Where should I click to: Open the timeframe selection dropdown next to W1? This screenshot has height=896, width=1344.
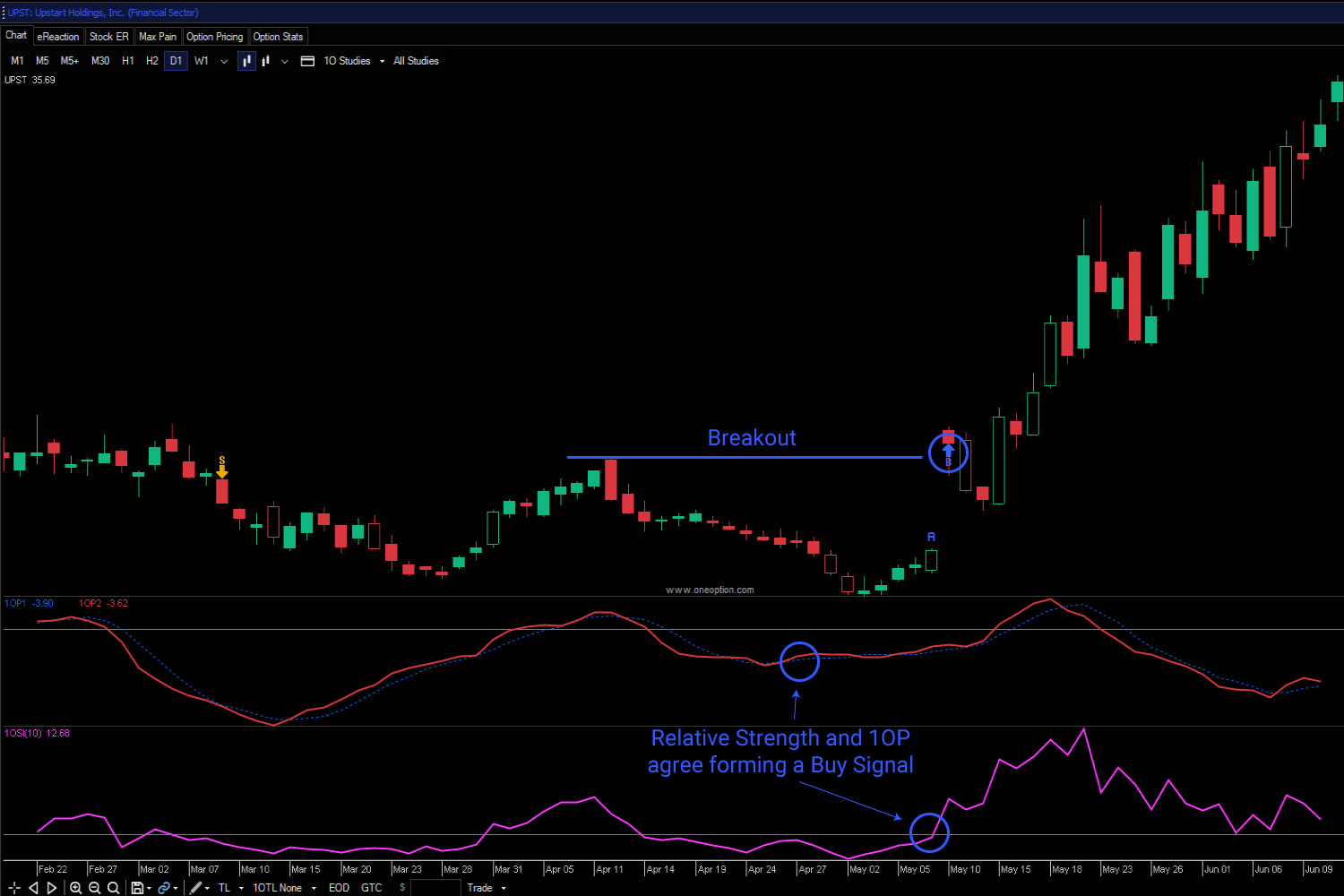[223, 60]
